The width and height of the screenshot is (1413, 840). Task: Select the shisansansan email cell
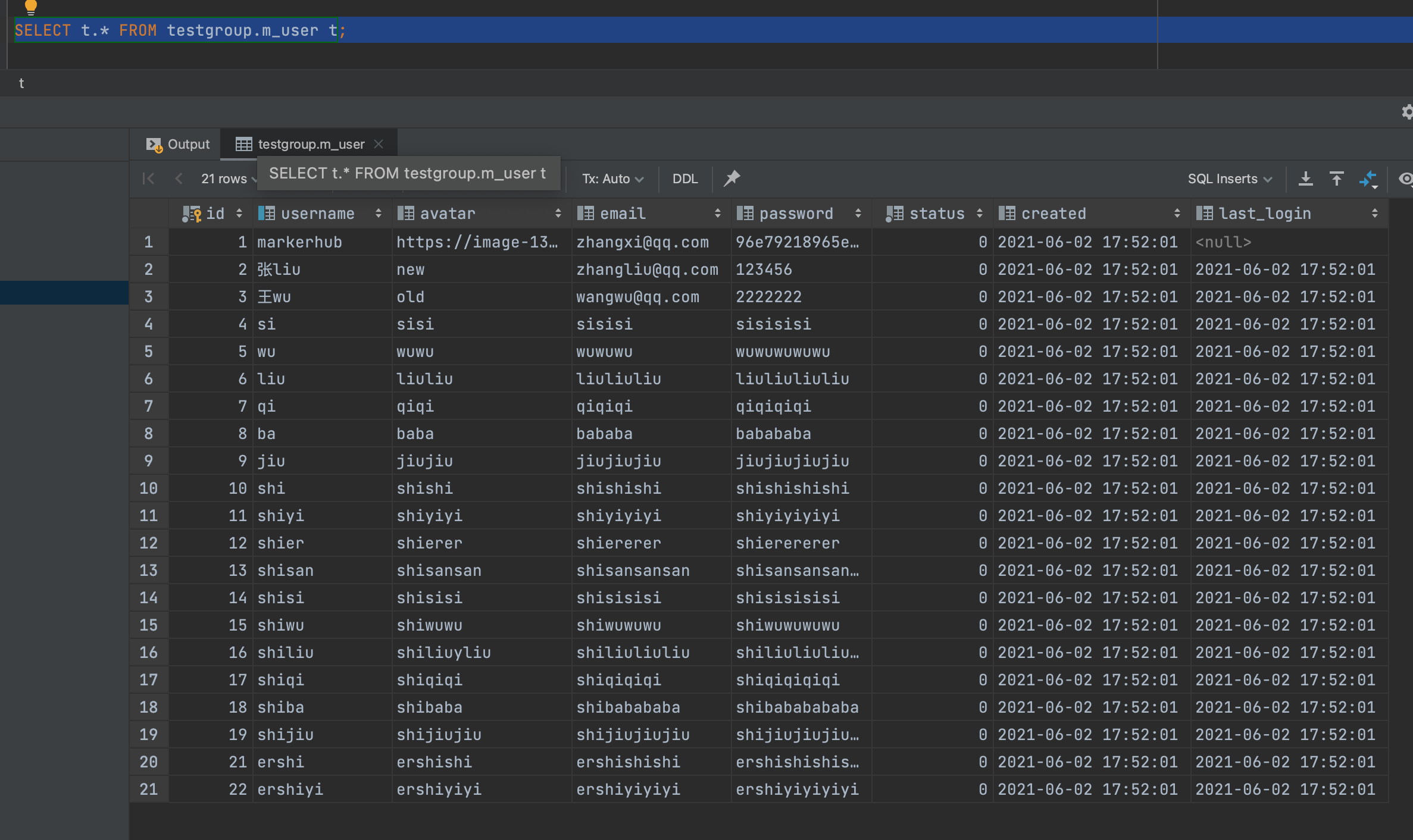tap(651, 571)
